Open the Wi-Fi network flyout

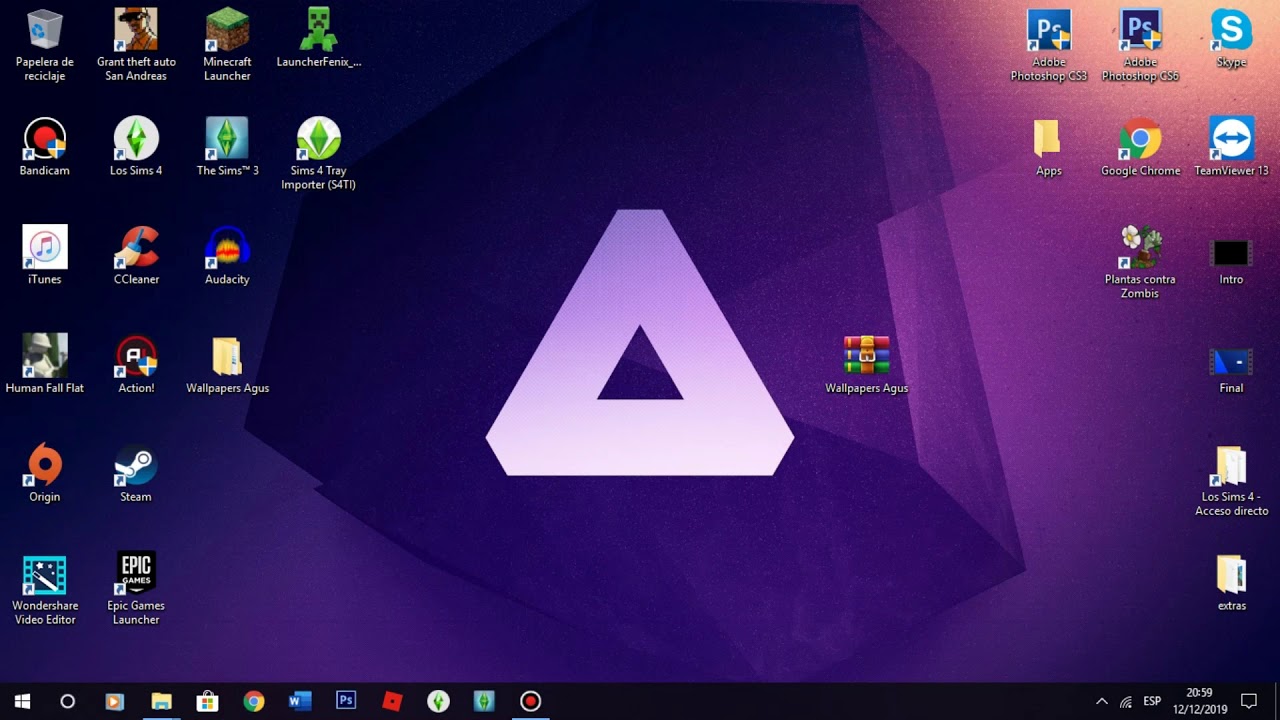pyautogui.click(x=1126, y=701)
